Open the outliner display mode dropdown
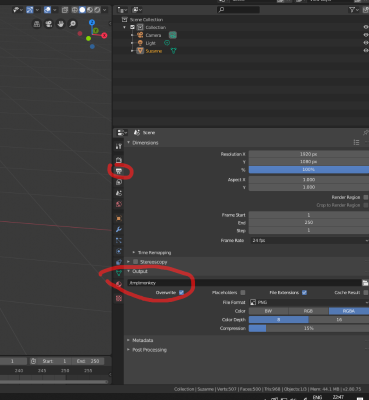 pyautogui.click(x=137, y=10)
